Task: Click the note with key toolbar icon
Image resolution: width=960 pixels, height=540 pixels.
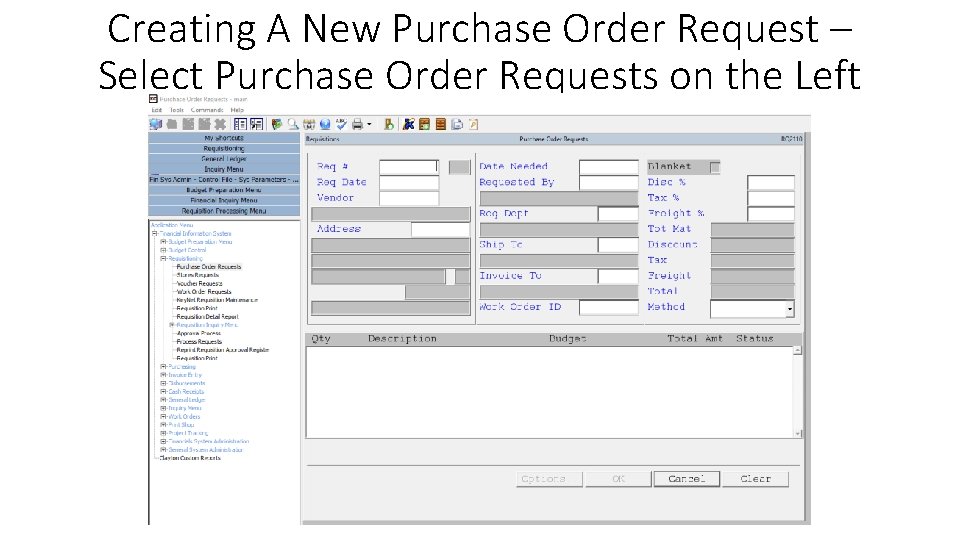Action: click(473, 124)
